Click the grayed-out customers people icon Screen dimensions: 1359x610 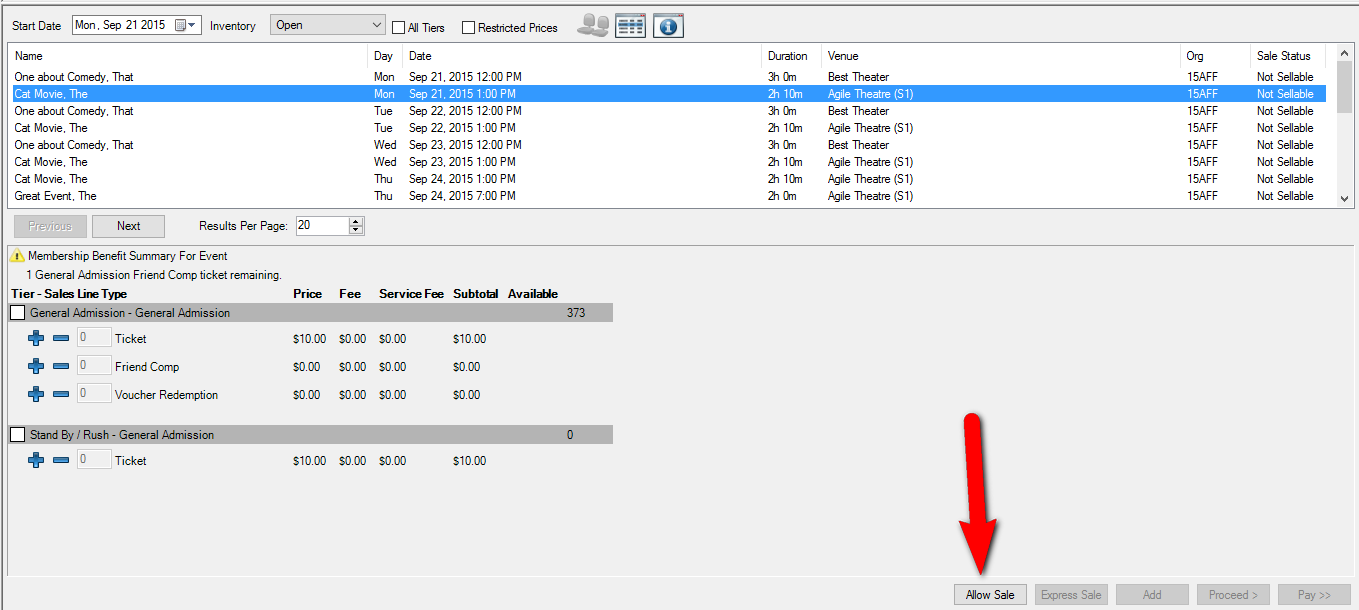pyautogui.click(x=593, y=26)
